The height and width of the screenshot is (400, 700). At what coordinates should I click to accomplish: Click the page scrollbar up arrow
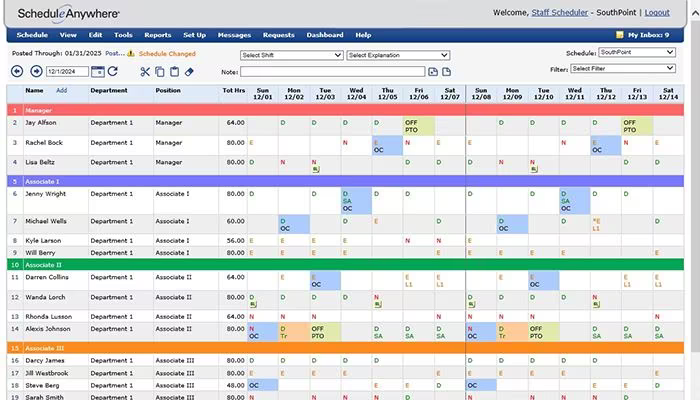click(x=695, y=13)
